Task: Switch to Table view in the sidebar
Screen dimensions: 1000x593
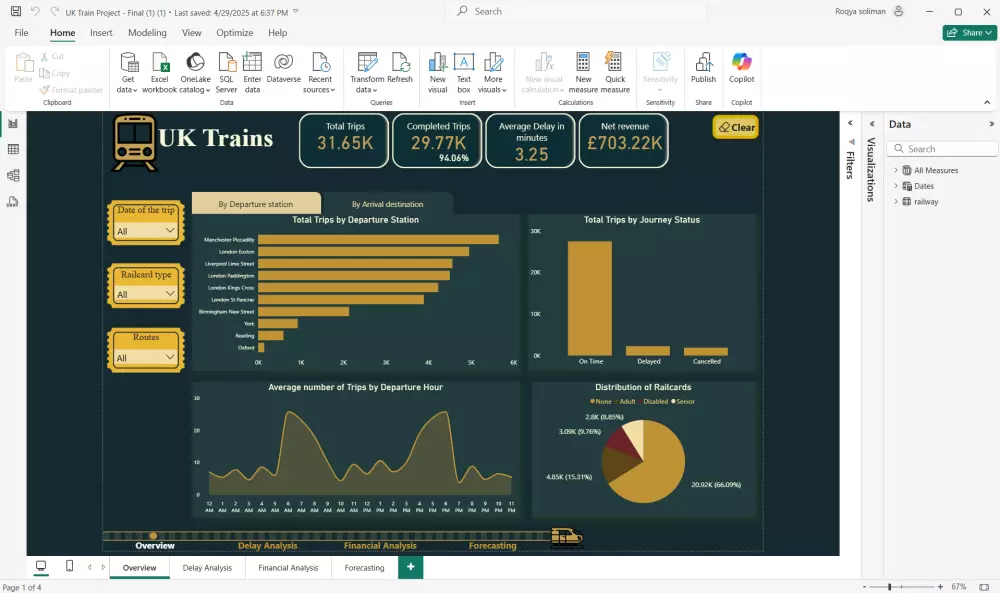Action: point(14,148)
